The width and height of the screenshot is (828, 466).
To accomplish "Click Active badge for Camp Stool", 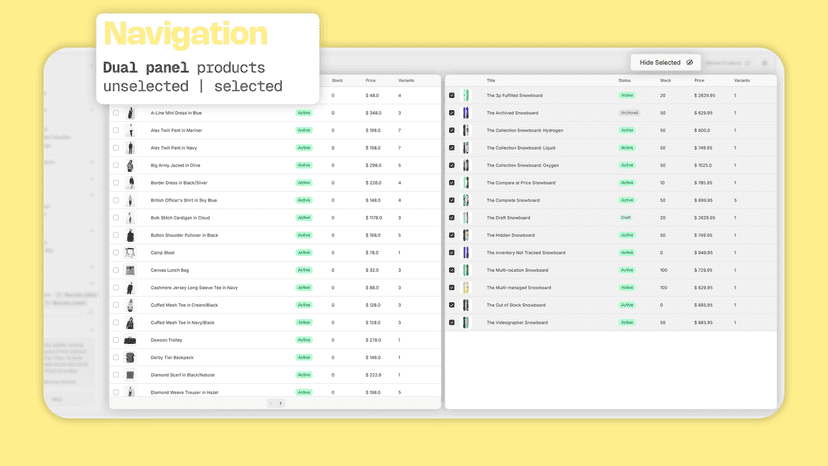I will click(304, 253).
